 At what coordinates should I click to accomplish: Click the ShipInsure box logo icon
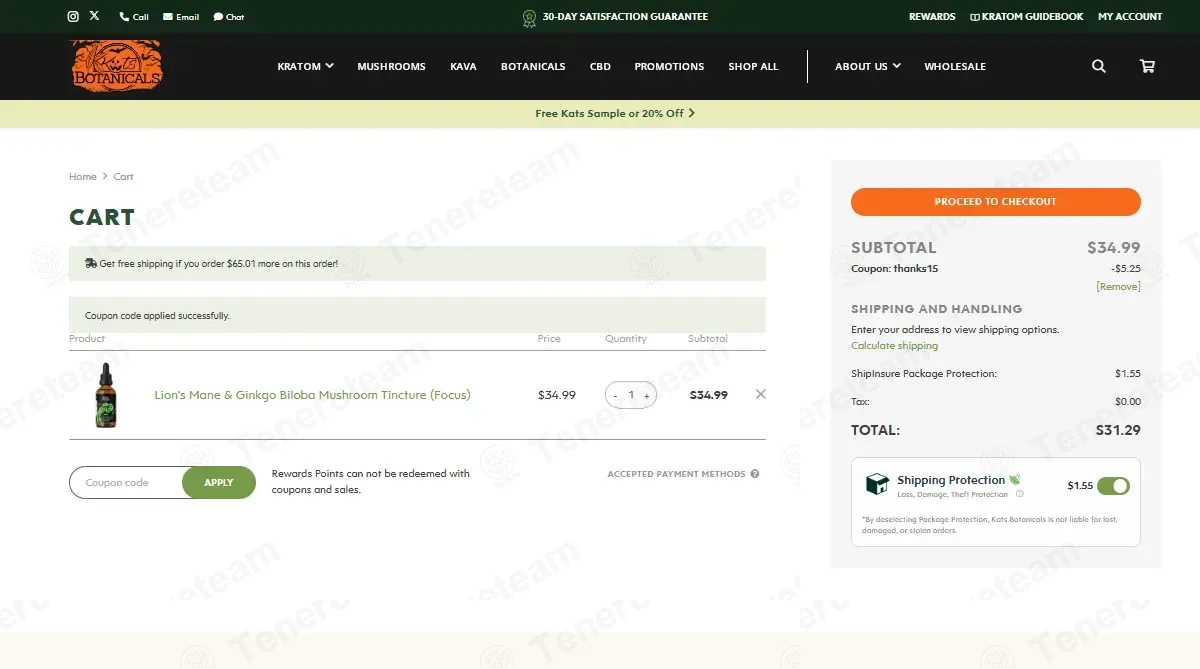(877, 485)
